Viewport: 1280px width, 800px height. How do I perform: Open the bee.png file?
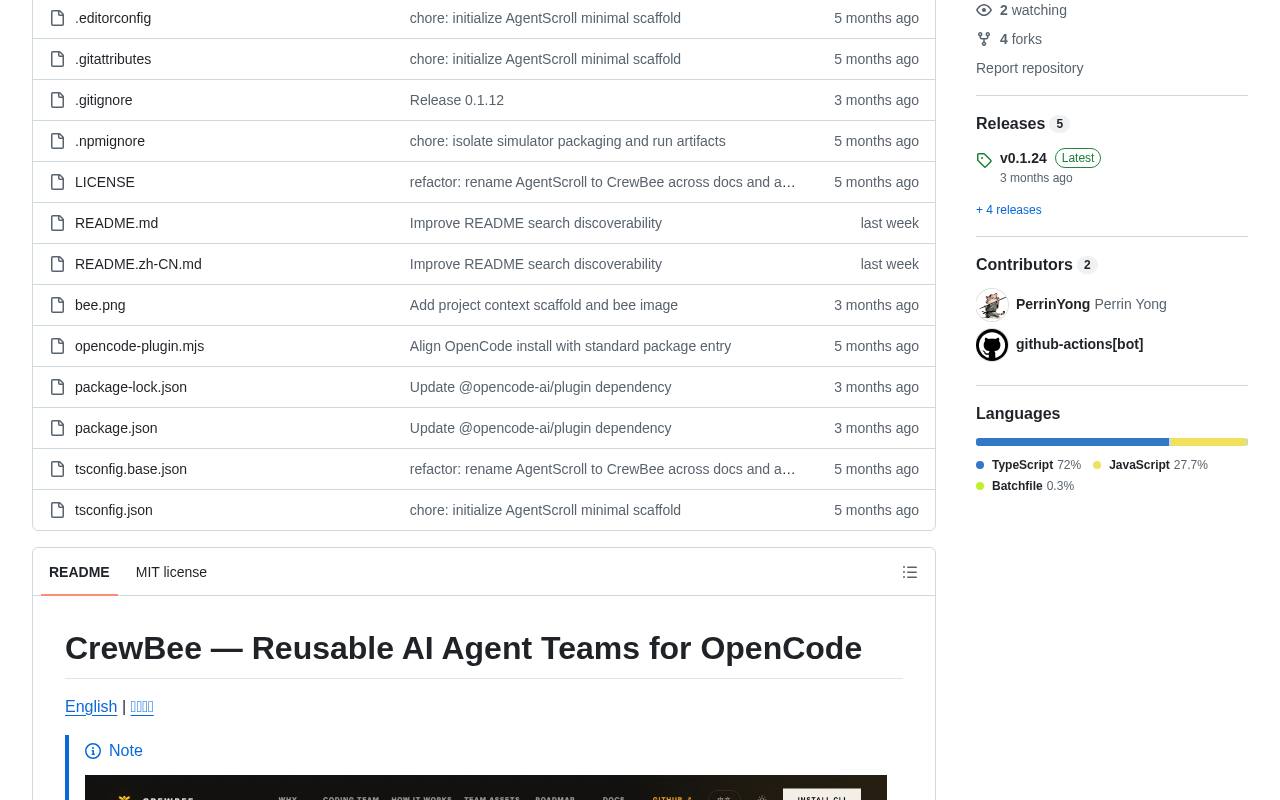click(x=100, y=305)
